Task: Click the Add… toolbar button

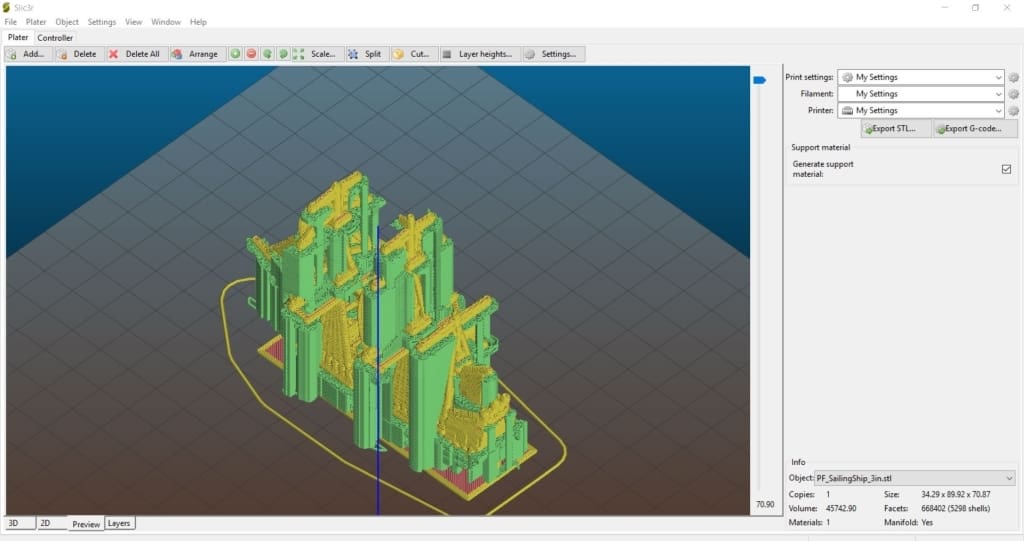Action: pos(28,54)
